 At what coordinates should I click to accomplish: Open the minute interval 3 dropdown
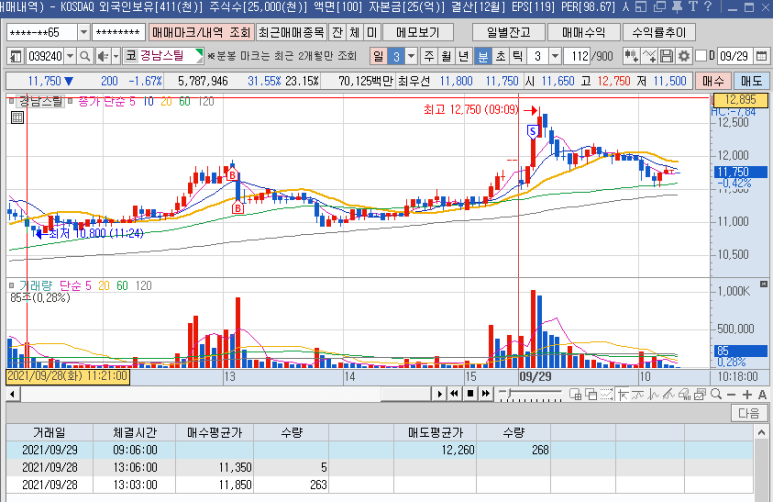[x=555, y=56]
